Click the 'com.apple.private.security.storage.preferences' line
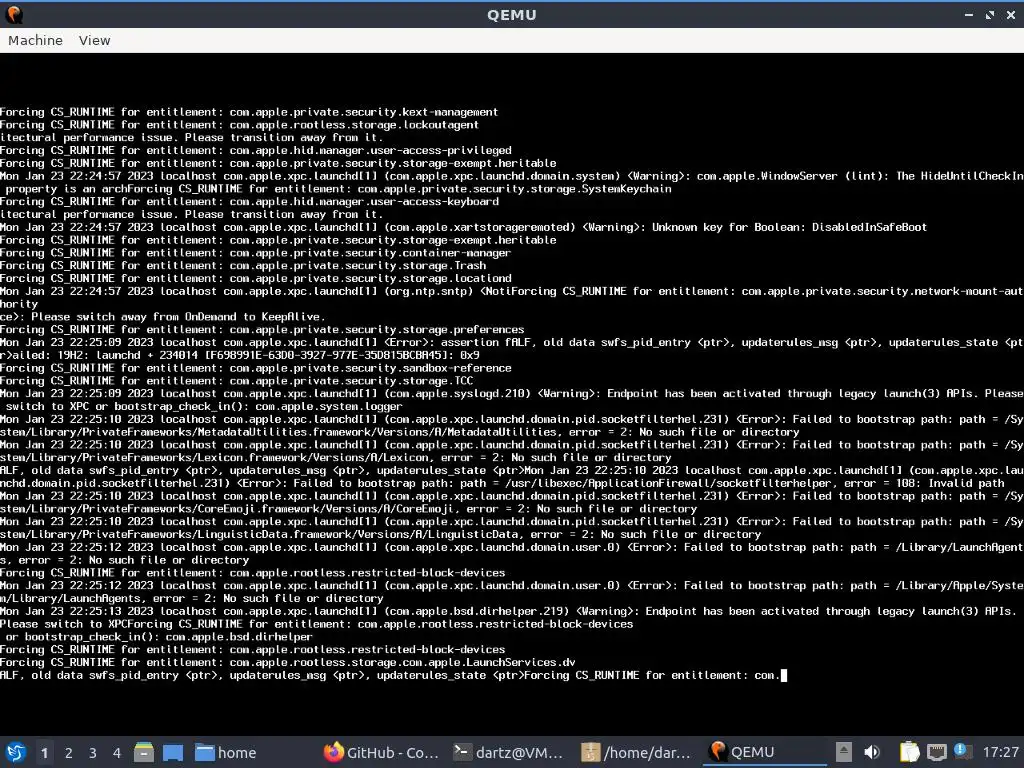The width and height of the screenshot is (1024, 768). [262, 329]
